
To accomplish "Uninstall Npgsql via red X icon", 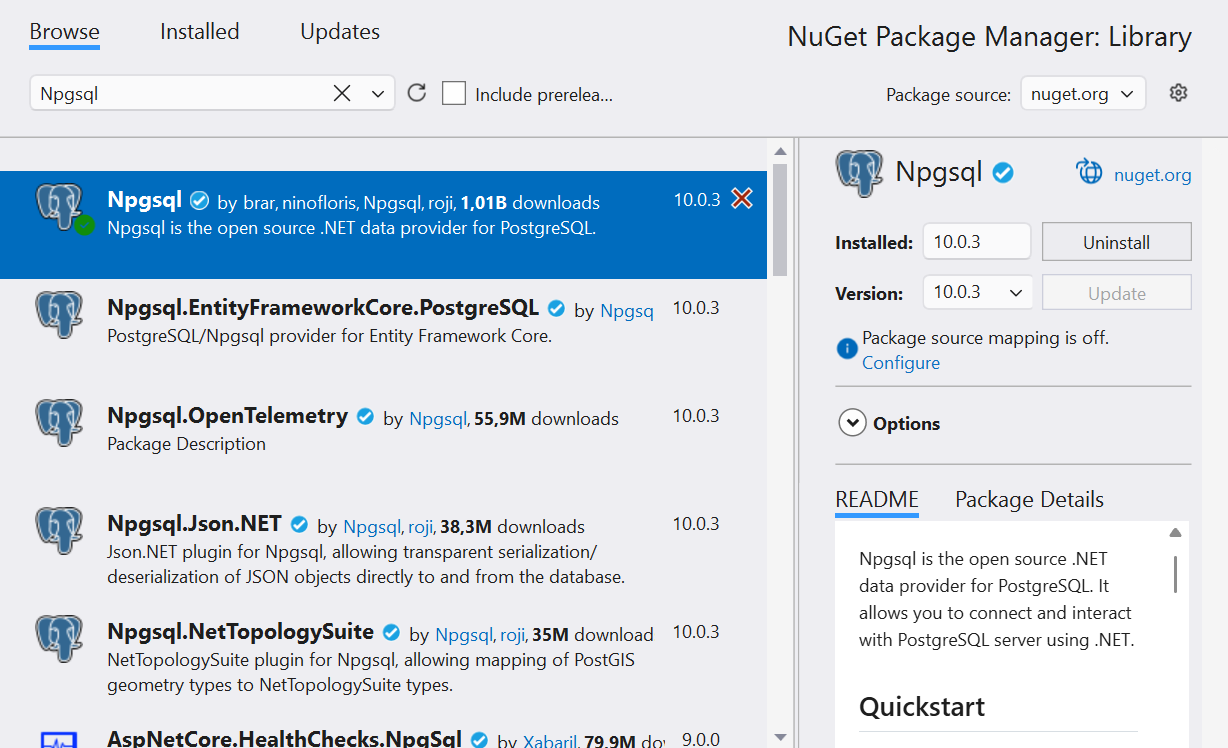I will (741, 199).
